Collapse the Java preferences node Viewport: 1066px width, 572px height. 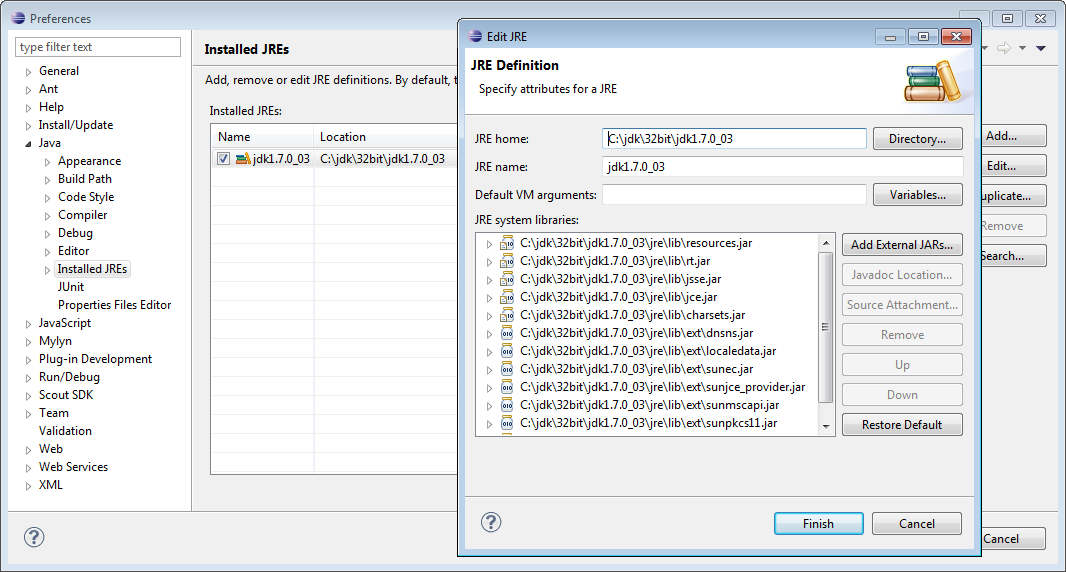[28, 144]
